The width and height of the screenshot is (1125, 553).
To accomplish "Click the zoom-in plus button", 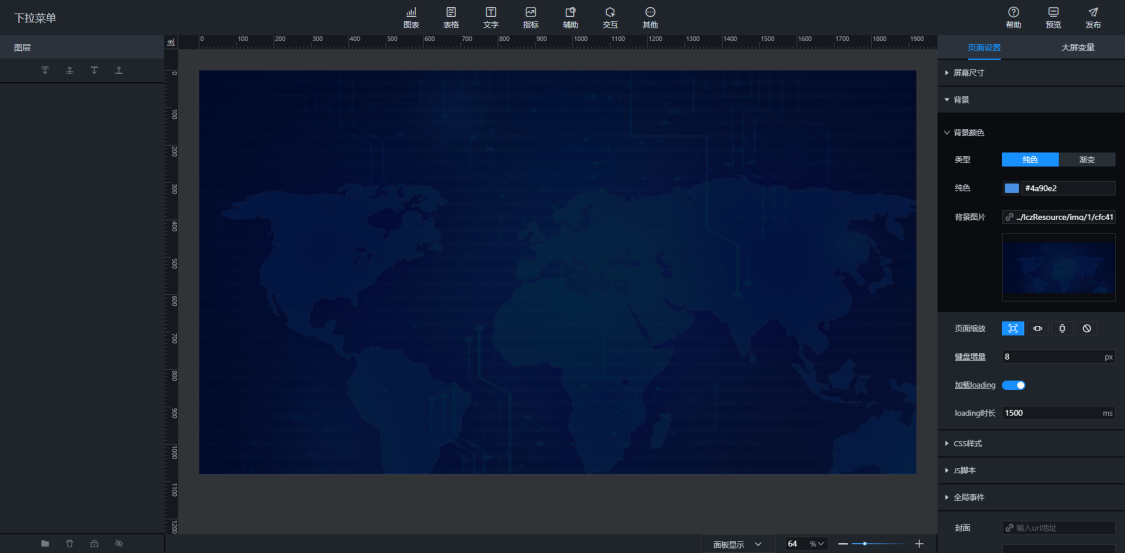I will [x=919, y=544].
